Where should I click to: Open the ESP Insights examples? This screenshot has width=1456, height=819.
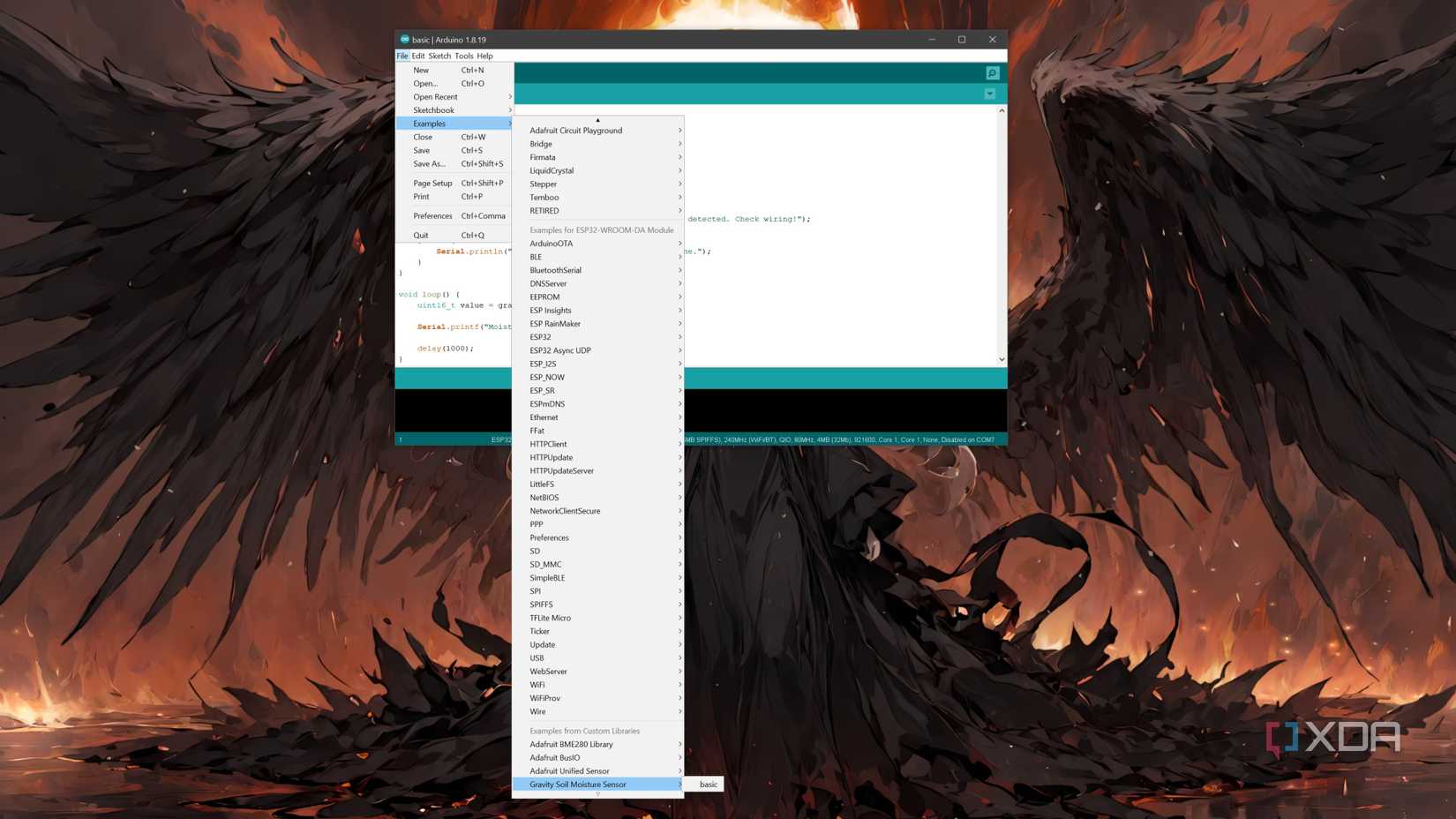(x=598, y=311)
